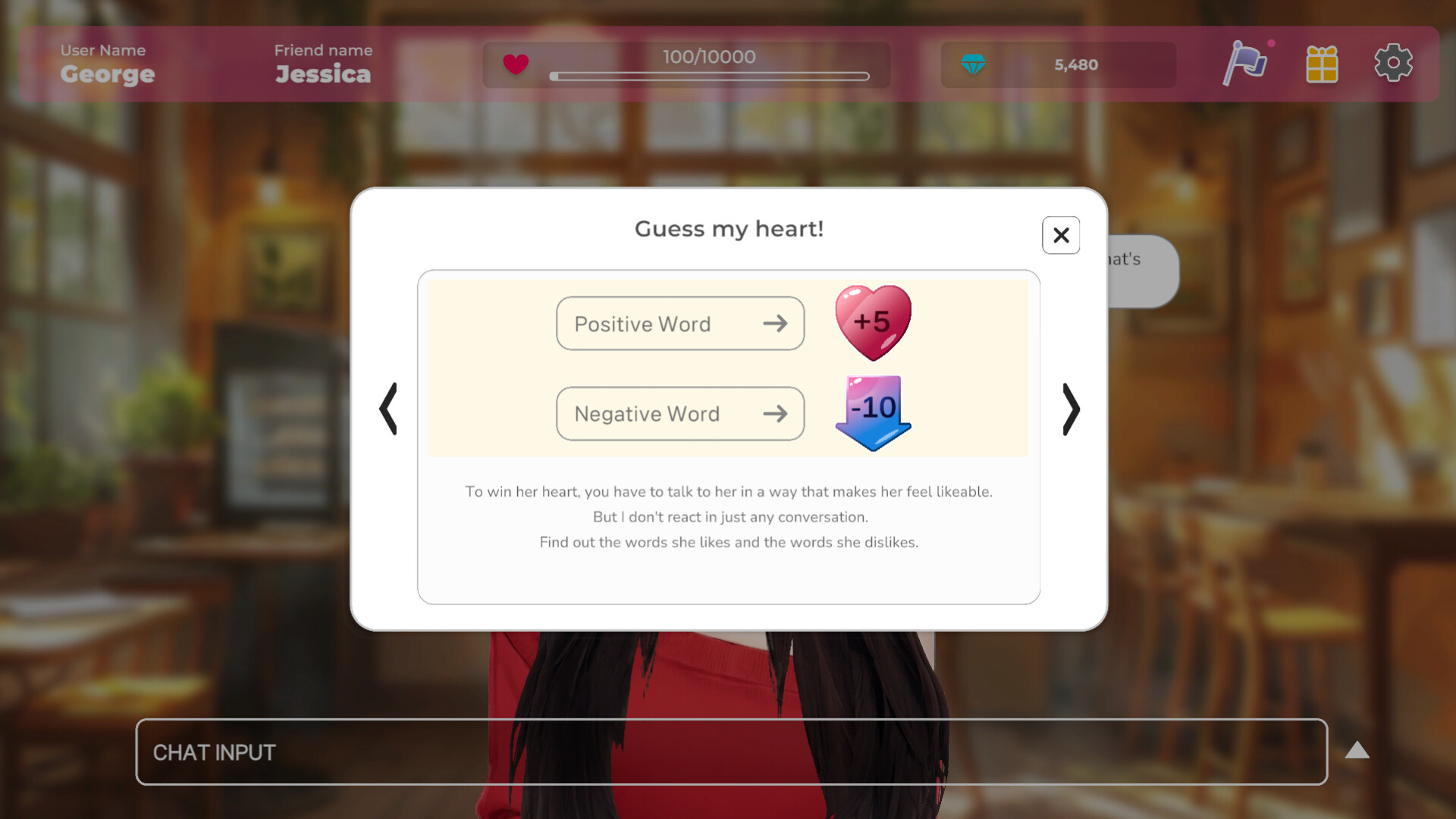This screenshot has width=1456, height=819.
Task: Click the send arrow in chat
Action: [x=1357, y=751]
